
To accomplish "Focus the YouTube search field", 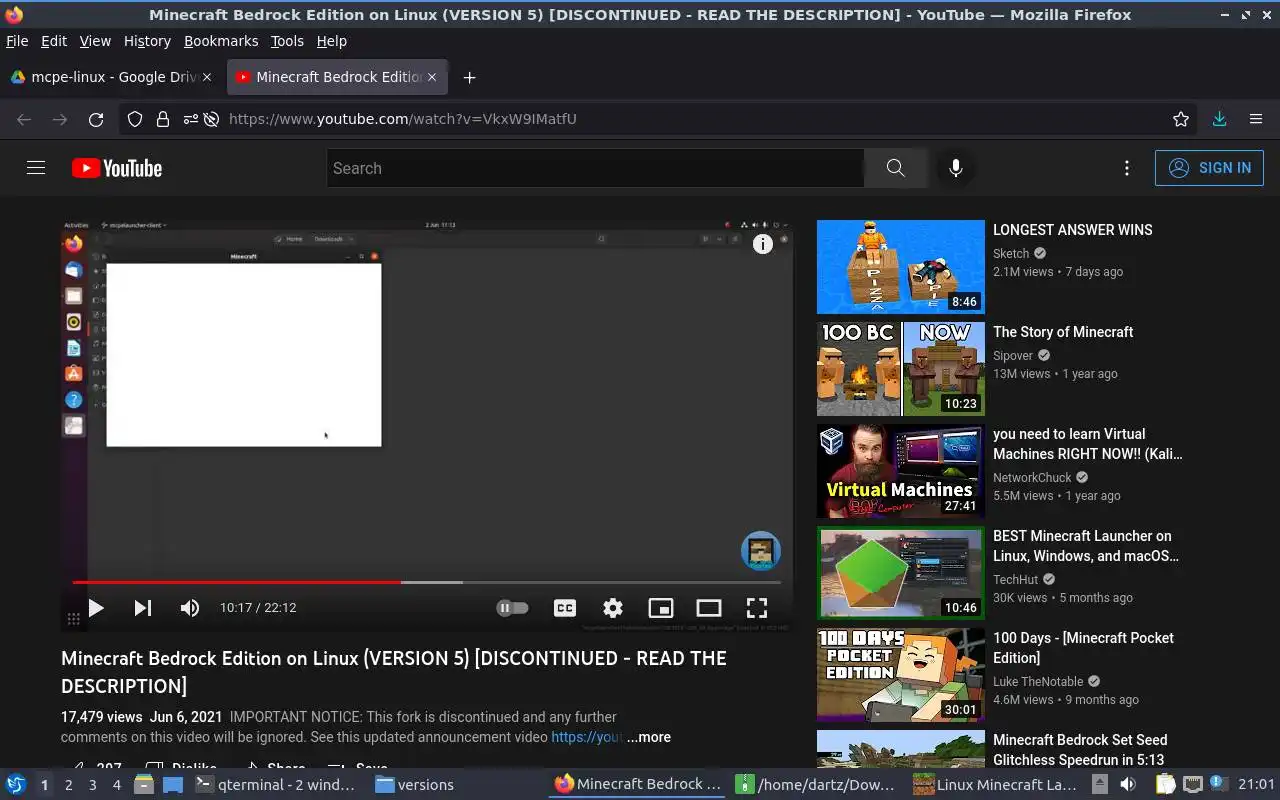I will (595, 168).
